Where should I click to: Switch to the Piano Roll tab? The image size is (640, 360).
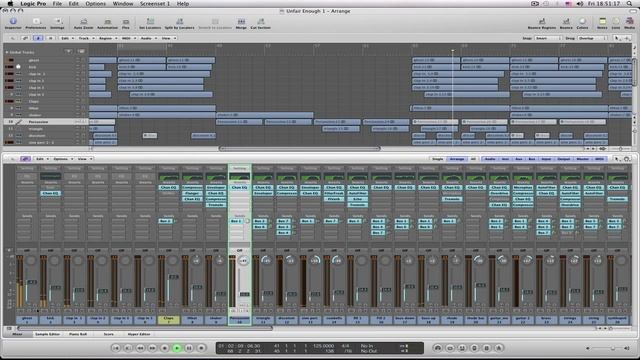[x=78, y=334]
